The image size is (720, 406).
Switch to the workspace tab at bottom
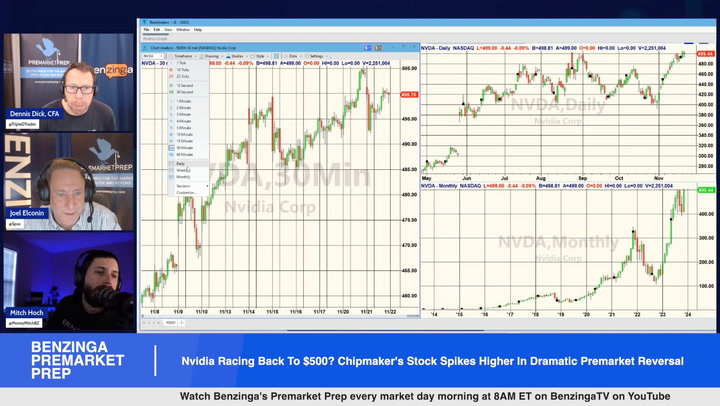(170, 323)
